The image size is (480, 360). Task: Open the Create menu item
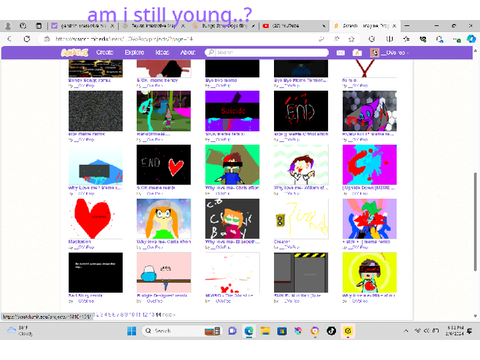click(105, 53)
